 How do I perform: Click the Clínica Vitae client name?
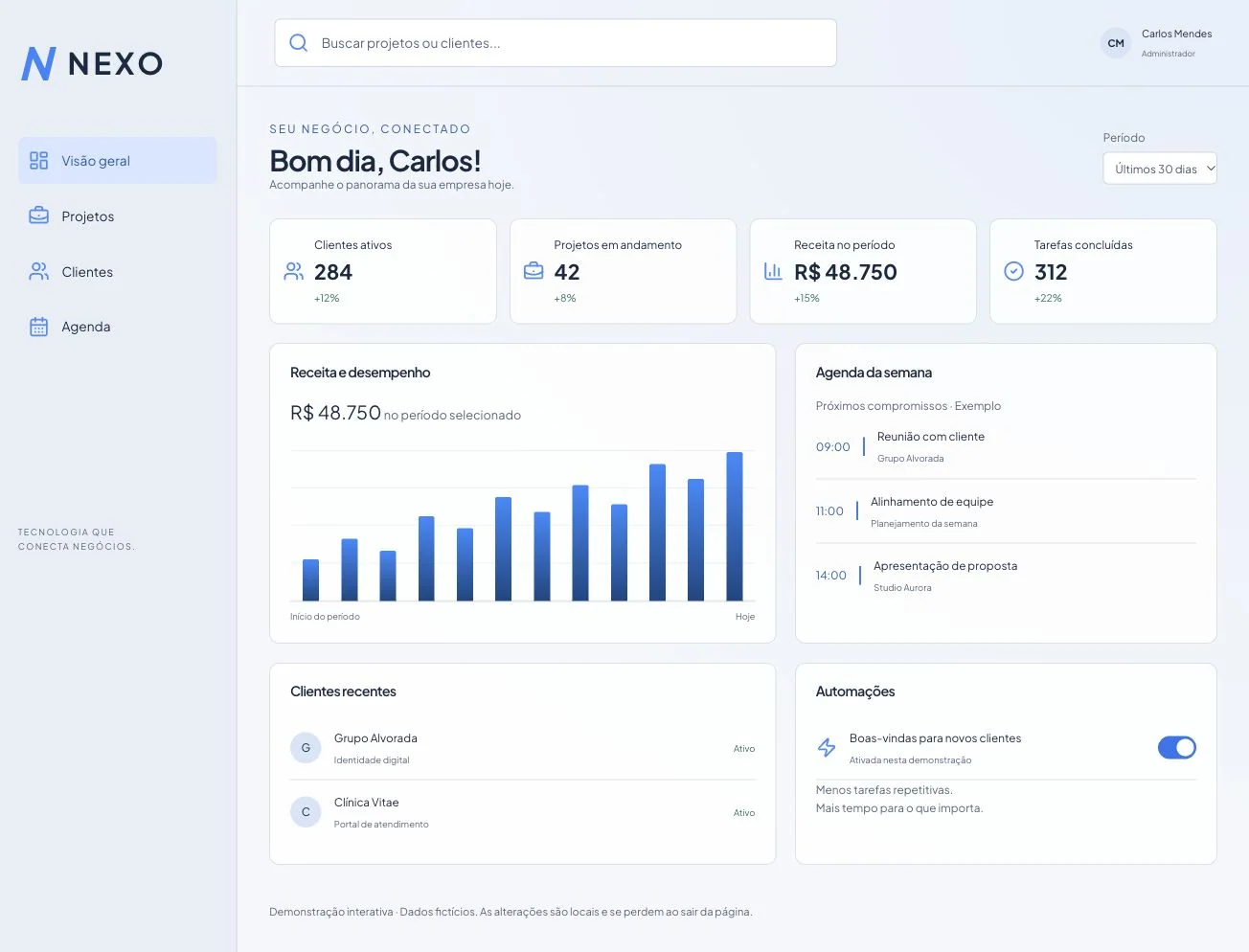pyautogui.click(x=366, y=803)
